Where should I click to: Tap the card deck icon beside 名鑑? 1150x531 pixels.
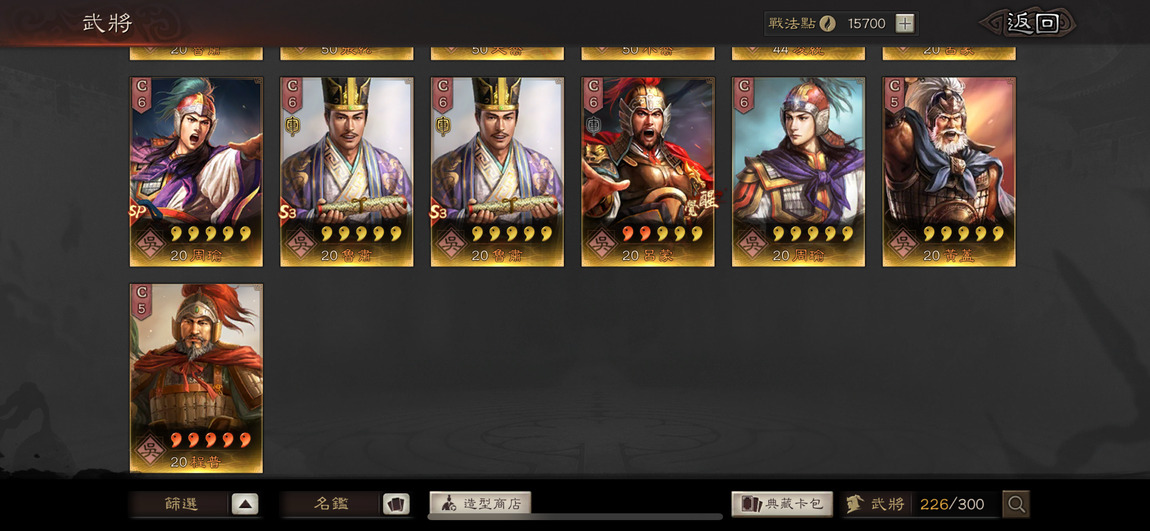[x=395, y=504]
